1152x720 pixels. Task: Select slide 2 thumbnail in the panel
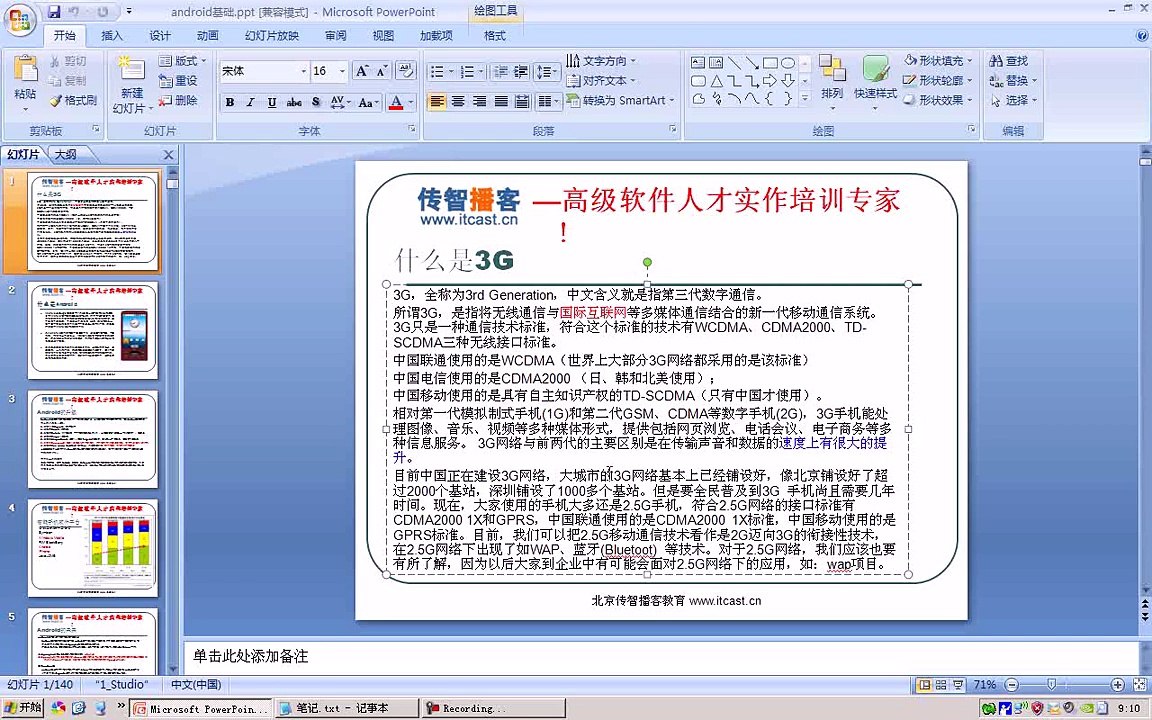pos(93,330)
